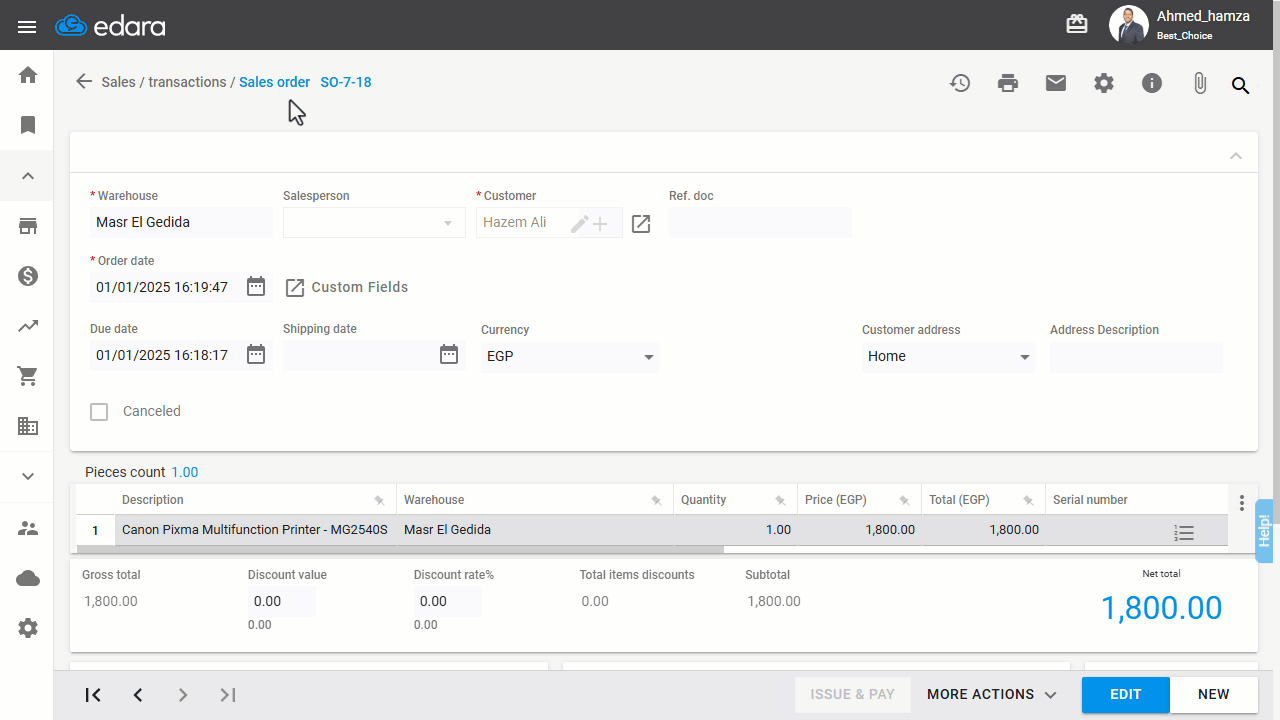Screen dimensions: 1280x720
Task: Open the MORE ACTIONS menu
Action: pyautogui.click(x=992, y=695)
